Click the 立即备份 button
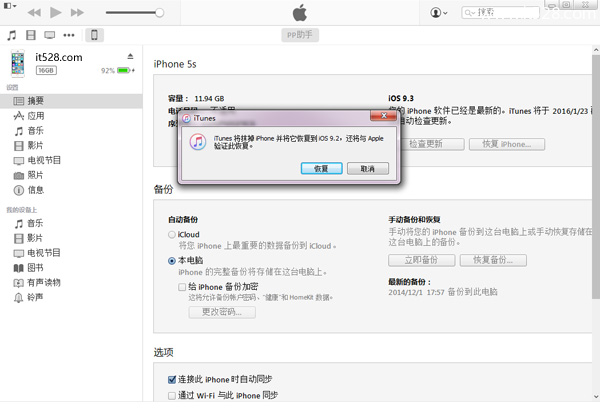600x409 pixels. 422,260
